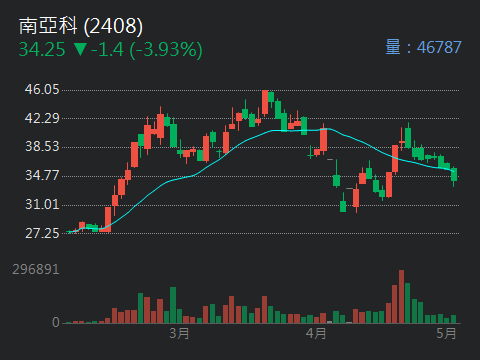Click the 296891 volume axis label
Screen dimensions: 480x360
click(36, 269)
